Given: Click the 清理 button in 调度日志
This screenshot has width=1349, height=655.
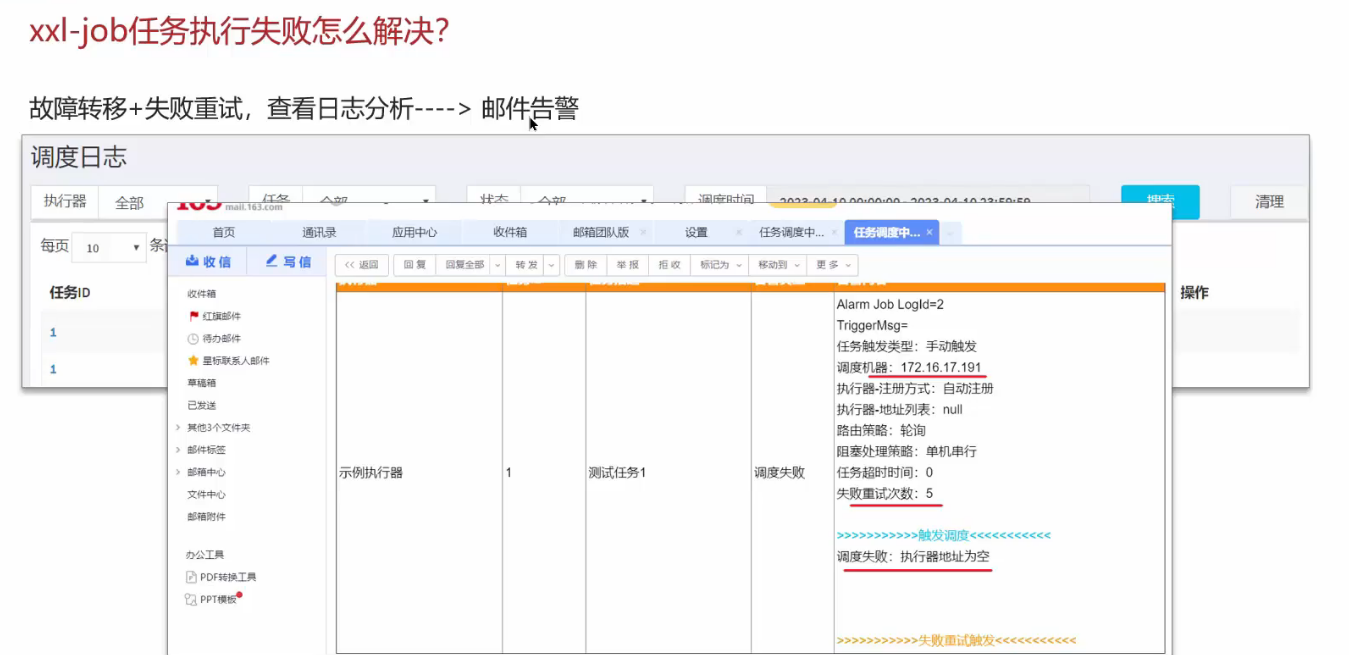Looking at the screenshot, I should tap(1269, 202).
